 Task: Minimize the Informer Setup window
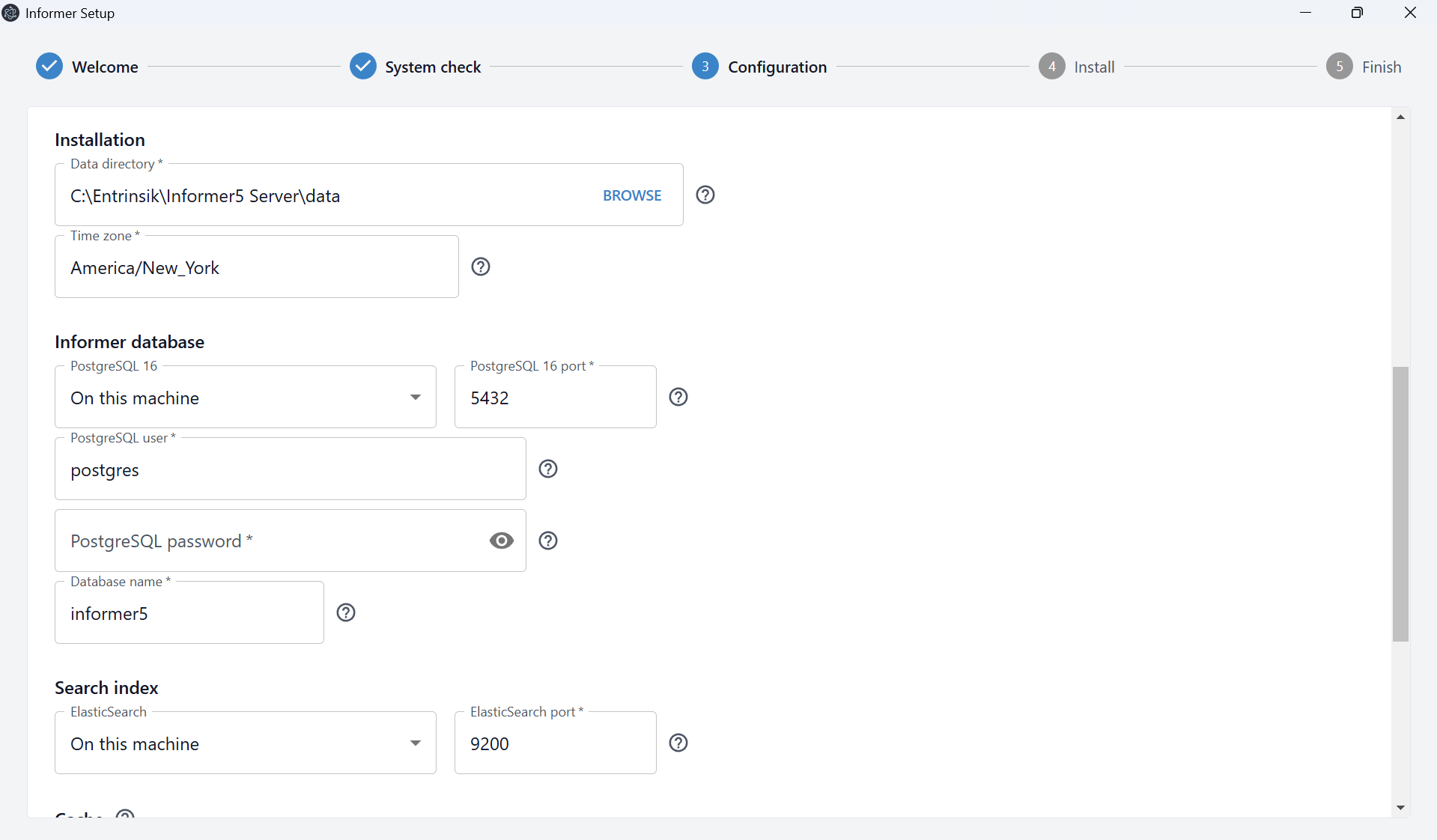tap(1305, 13)
